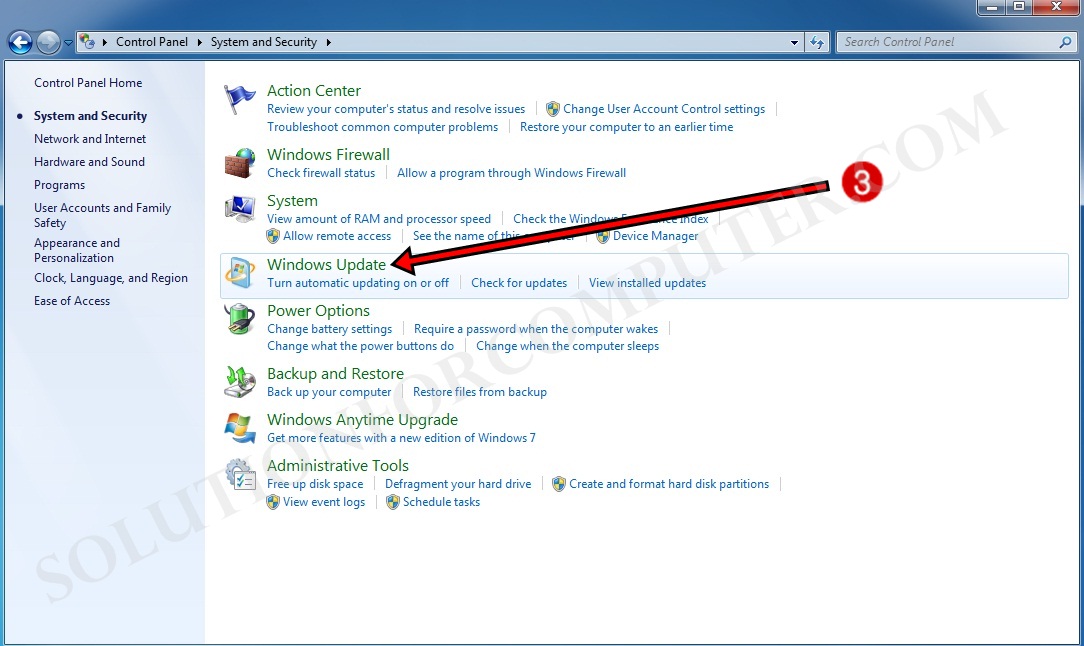Click the refresh button beside the address bar
The image size is (1084, 646).
click(818, 42)
